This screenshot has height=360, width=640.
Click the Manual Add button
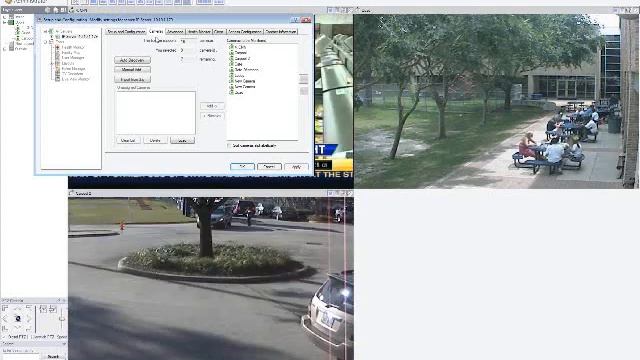132,70
